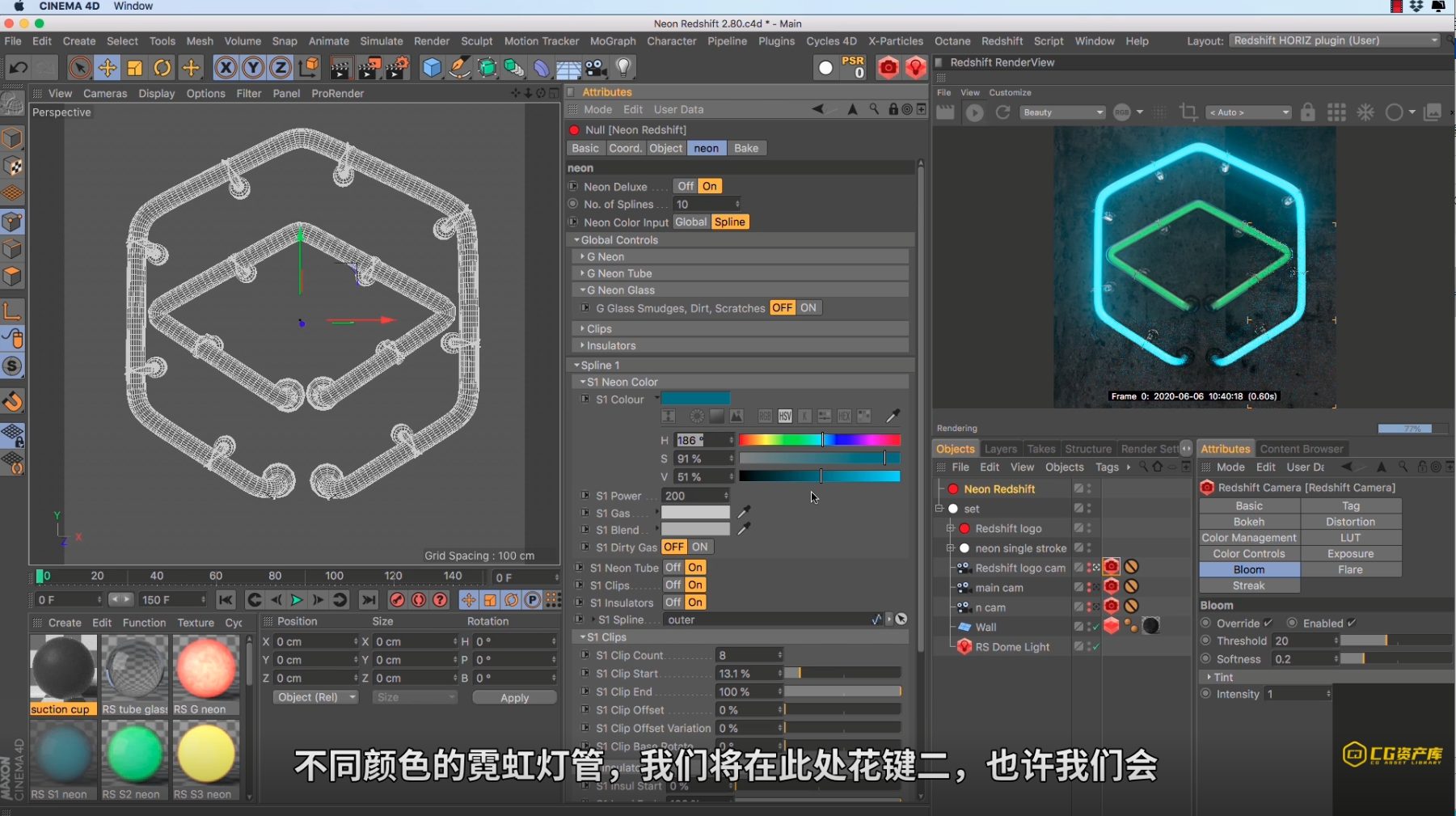Turn S1 Insulators Off
This screenshot has width=1456, height=816.
click(x=673, y=602)
